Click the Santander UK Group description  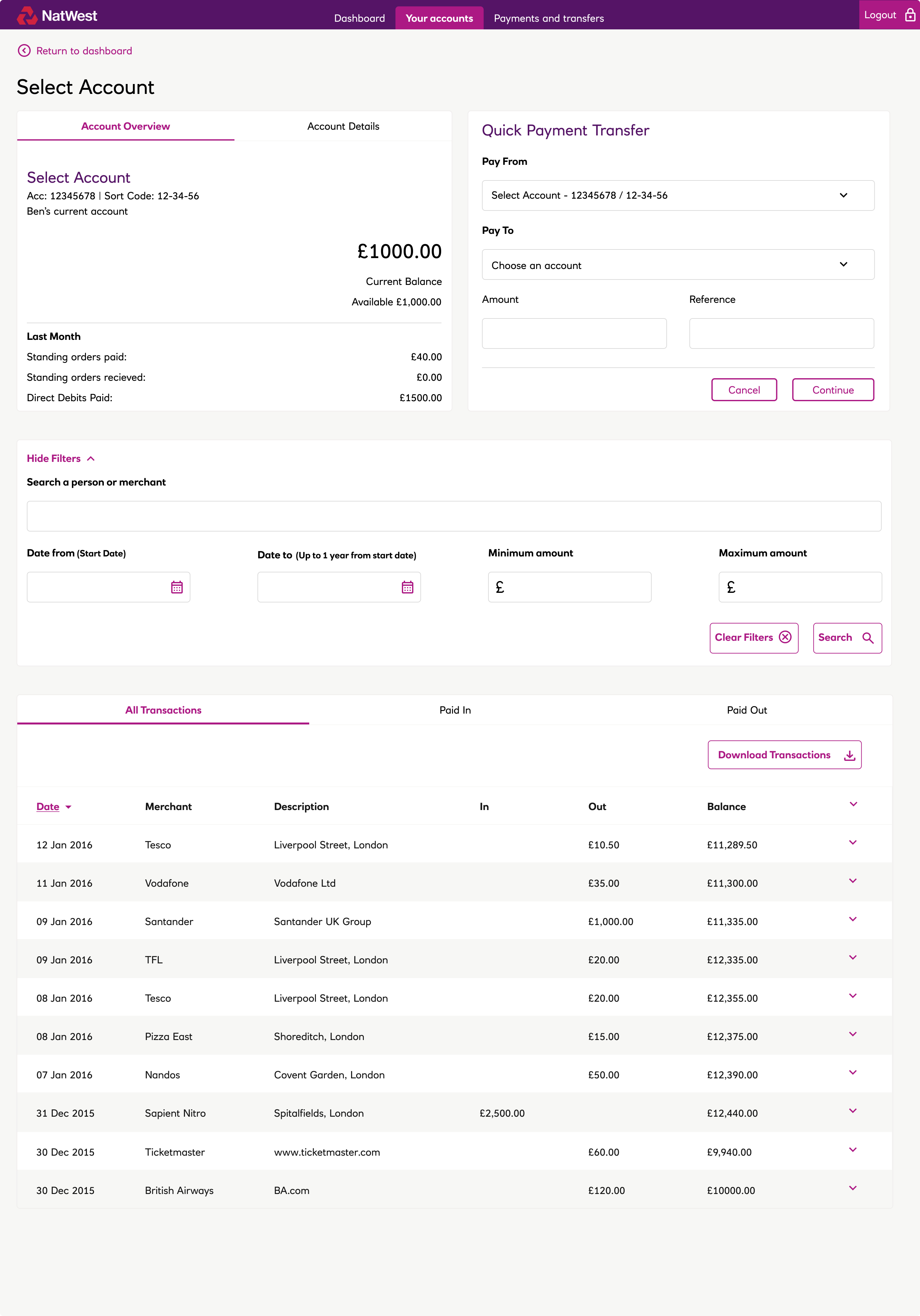point(322,922)
